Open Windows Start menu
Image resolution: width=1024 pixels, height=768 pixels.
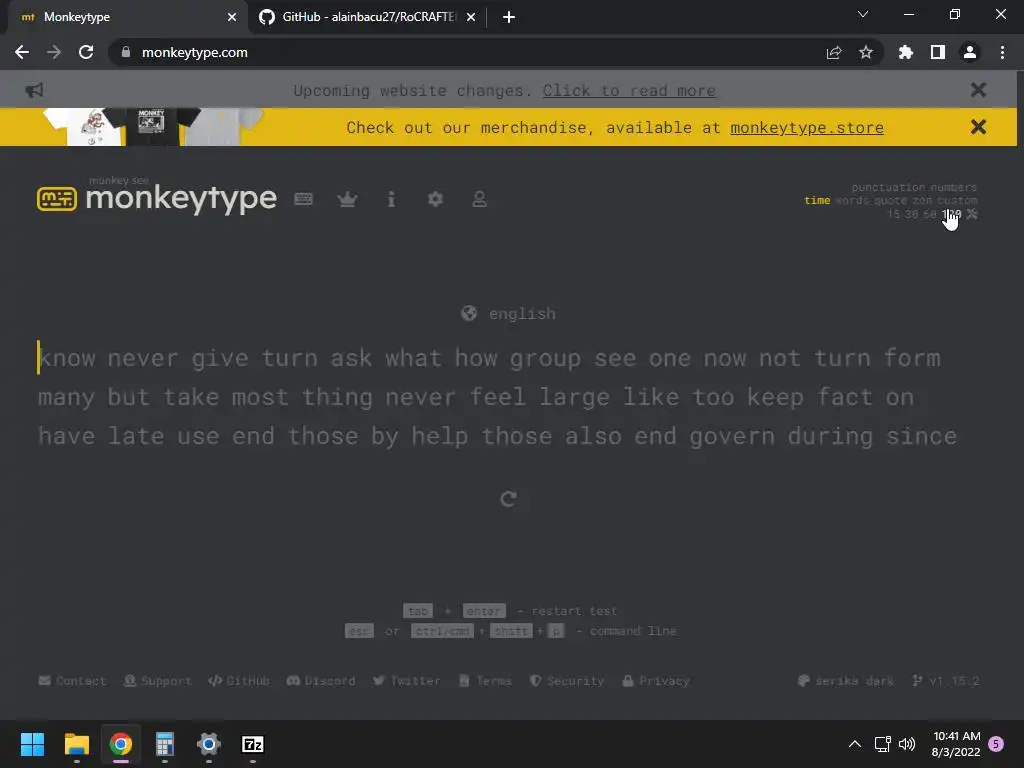[x=32, y=744]
